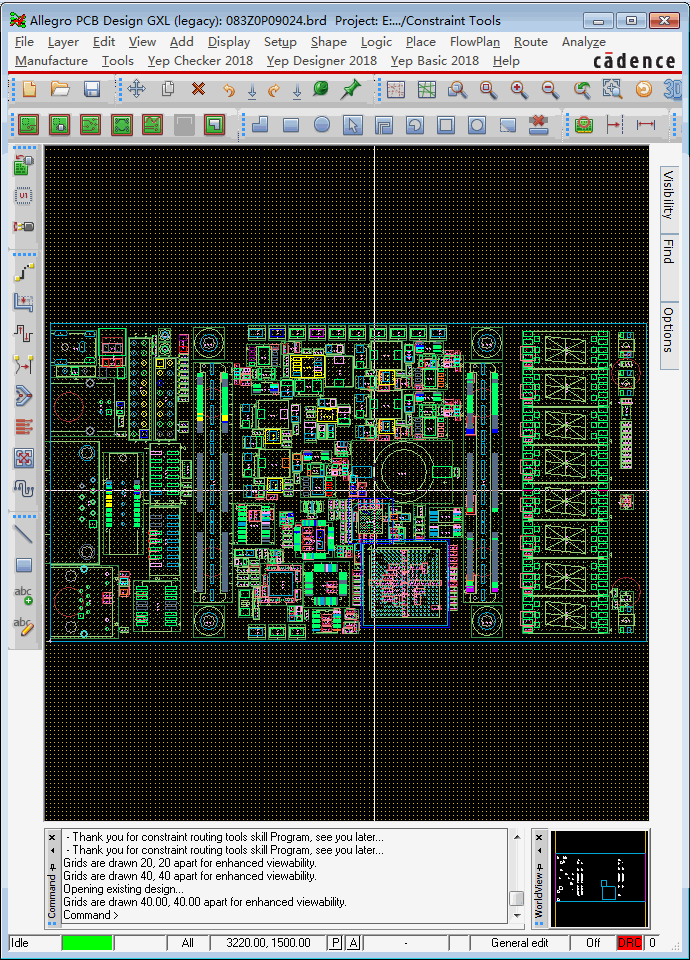Click the red DRC status indicator
Screen dimensions: 690x960
coord(629,943)
